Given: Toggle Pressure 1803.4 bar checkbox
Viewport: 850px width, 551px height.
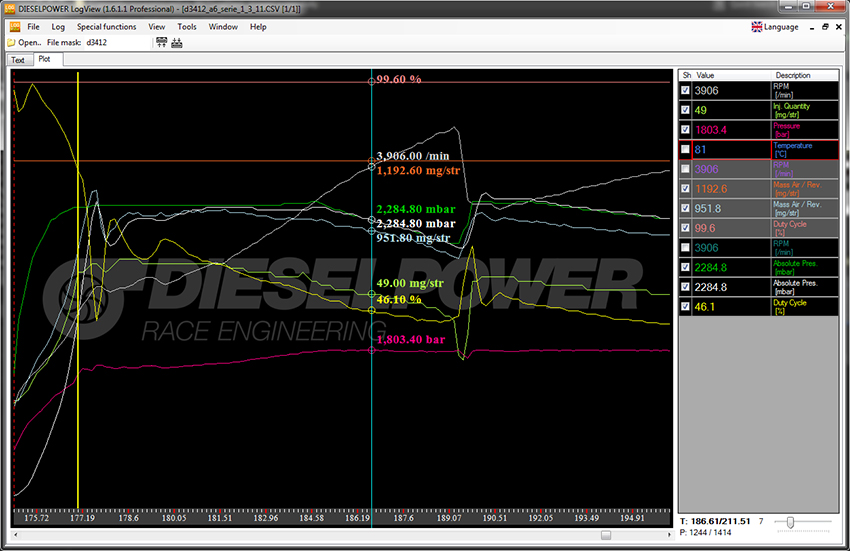Looking at the screenshot, I should tap(685, 129).
